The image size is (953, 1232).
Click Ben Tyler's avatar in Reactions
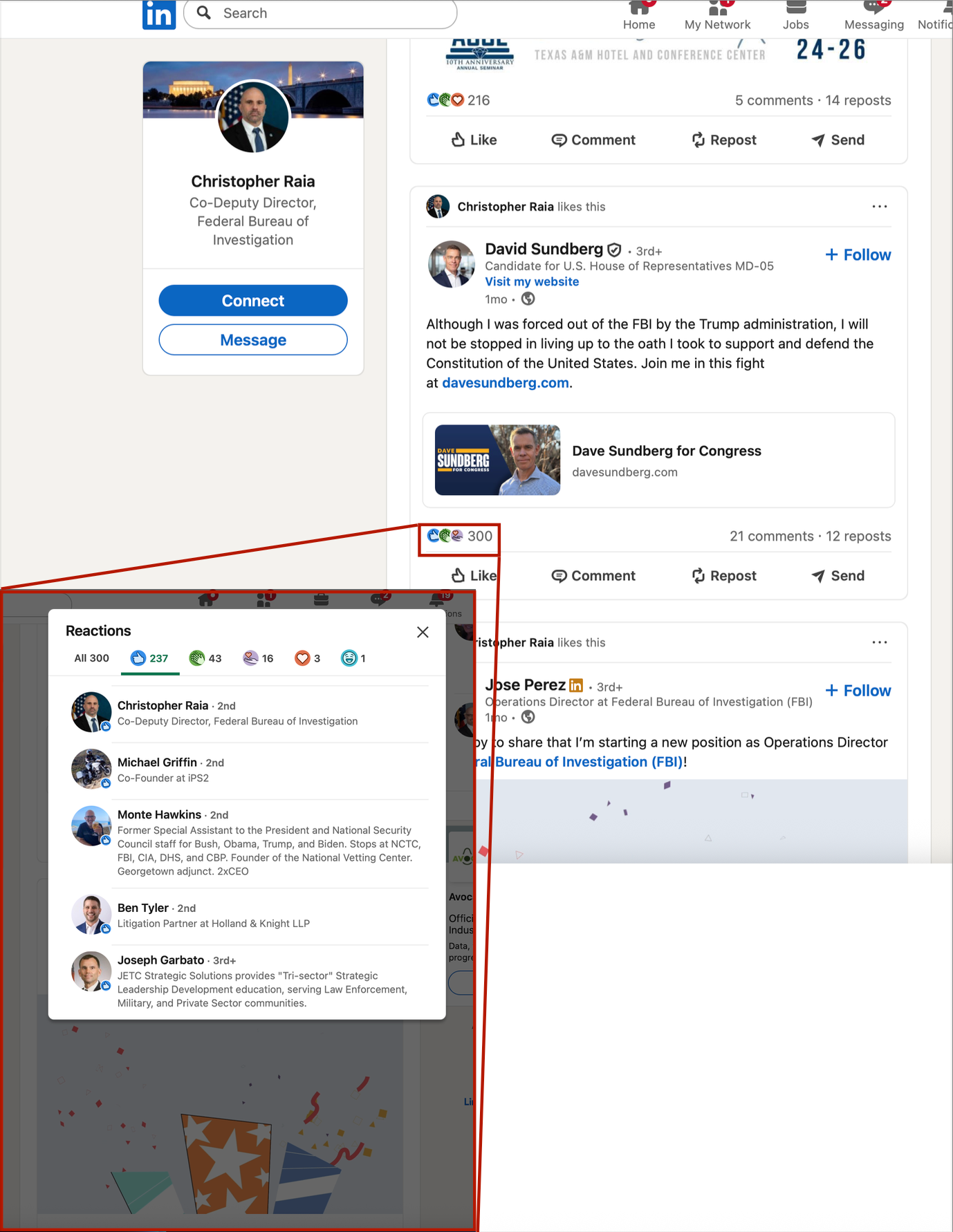point(91,915)
